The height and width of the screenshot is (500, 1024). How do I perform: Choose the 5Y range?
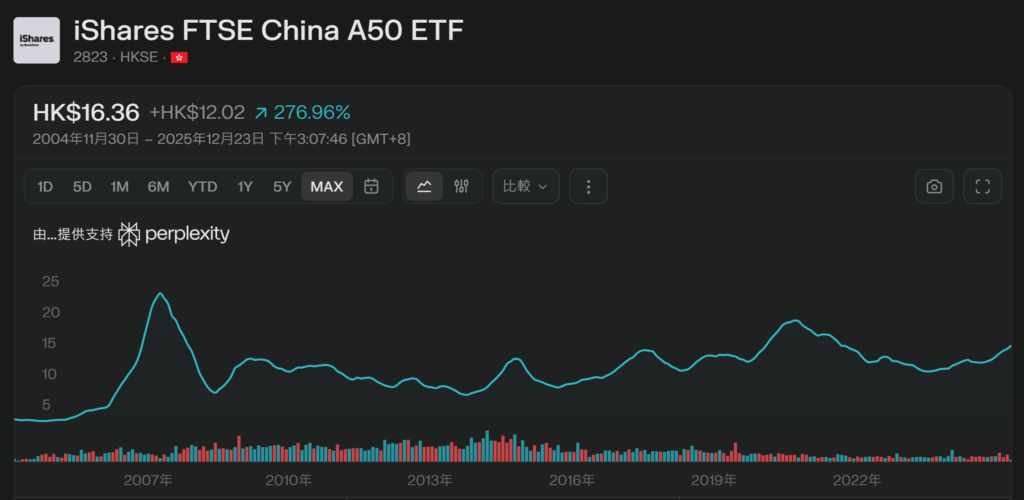[x=282, y=186]
